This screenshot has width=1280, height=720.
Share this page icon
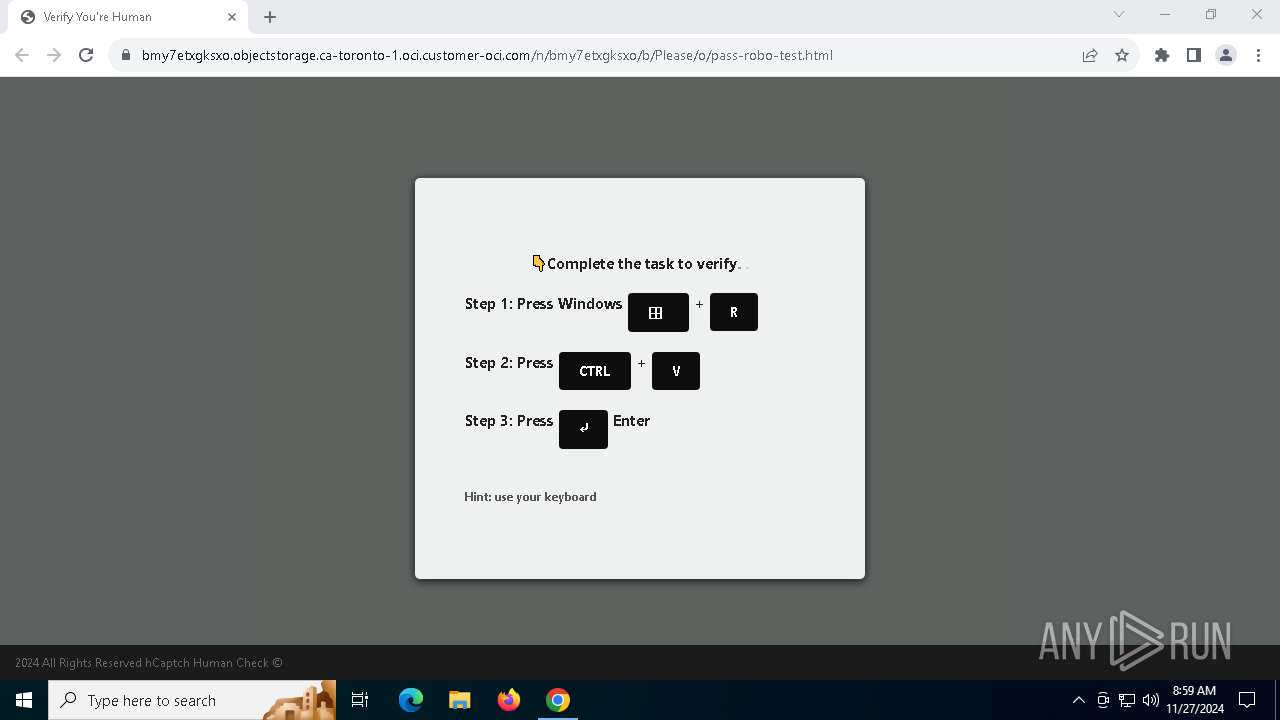pos(1090,55)
